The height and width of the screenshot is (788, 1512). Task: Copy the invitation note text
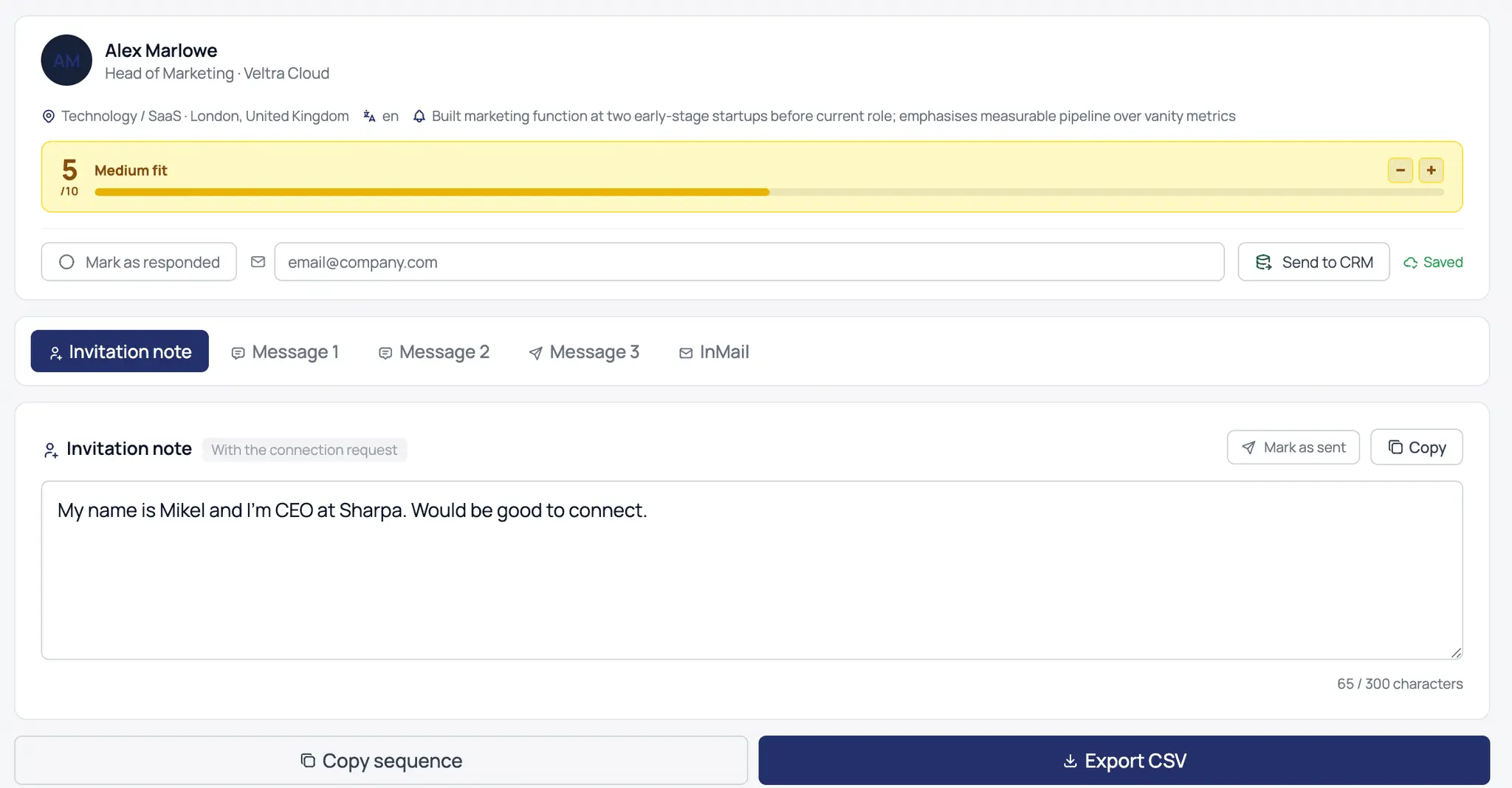coord(1417,448)
